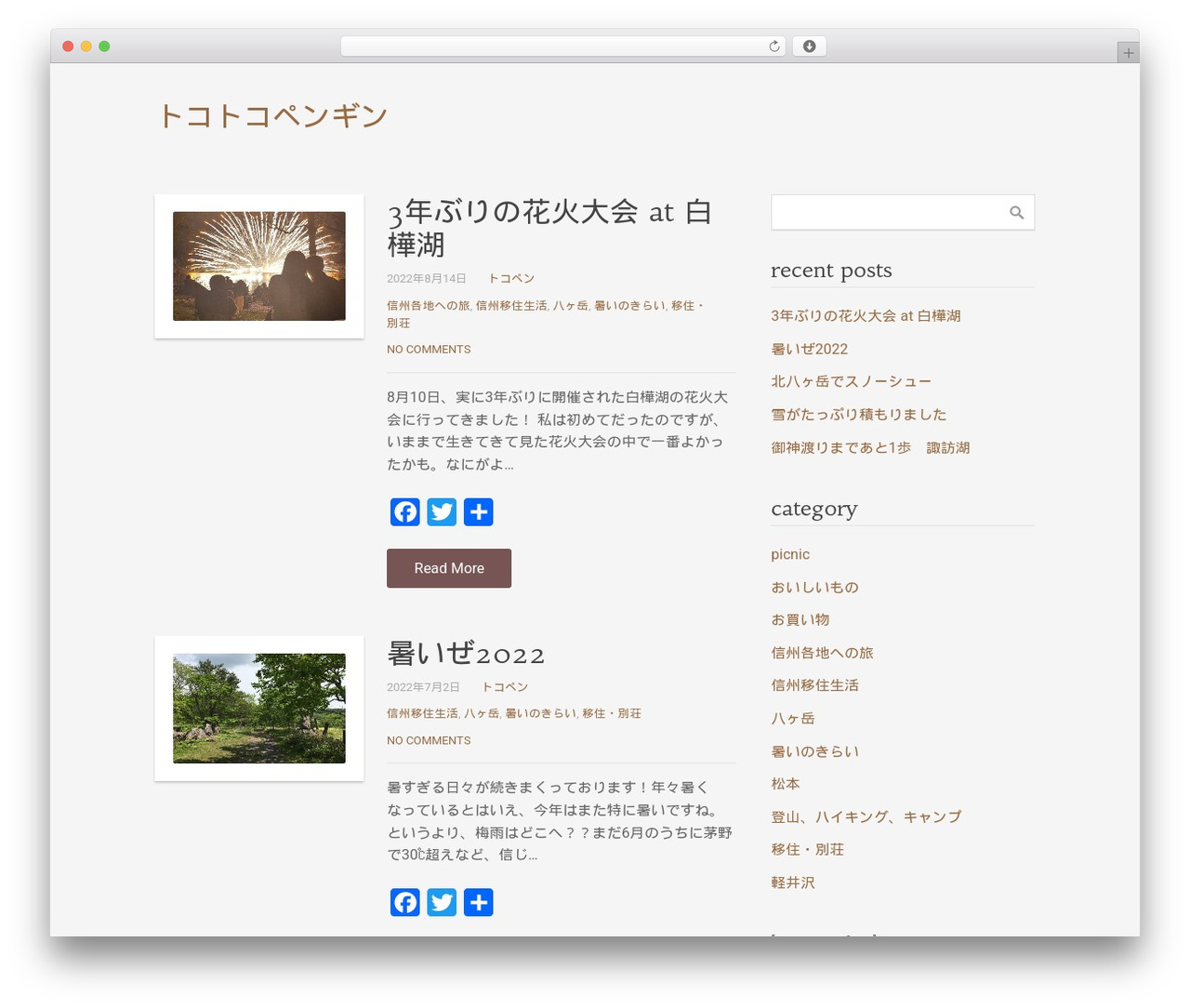Screen dimensions: 1190x1008
Task: Open sidebar category 移住・別荘
Action: (x=807, y=849)
